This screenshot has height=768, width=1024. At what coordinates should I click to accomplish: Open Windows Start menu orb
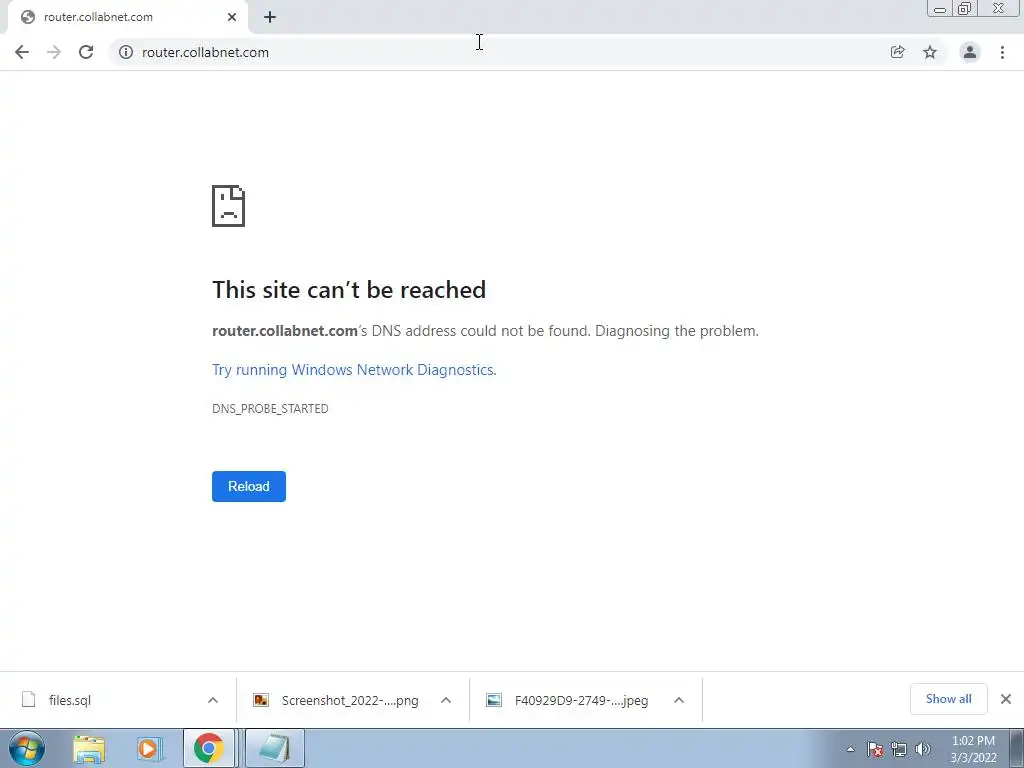(27, 748)
